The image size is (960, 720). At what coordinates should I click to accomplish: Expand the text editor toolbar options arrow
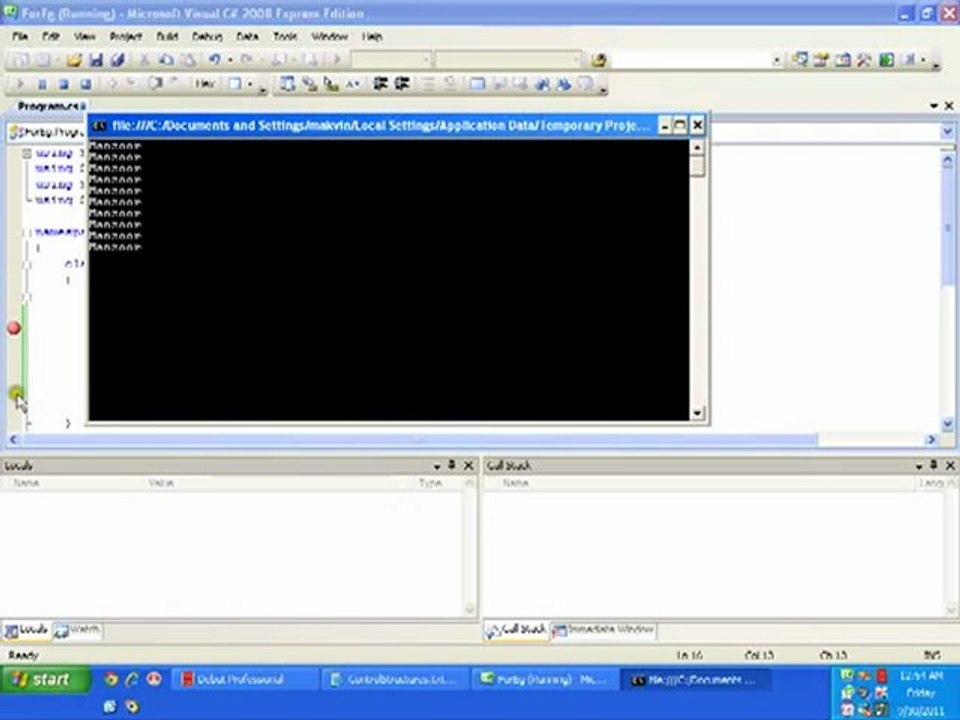click(603, 89)
